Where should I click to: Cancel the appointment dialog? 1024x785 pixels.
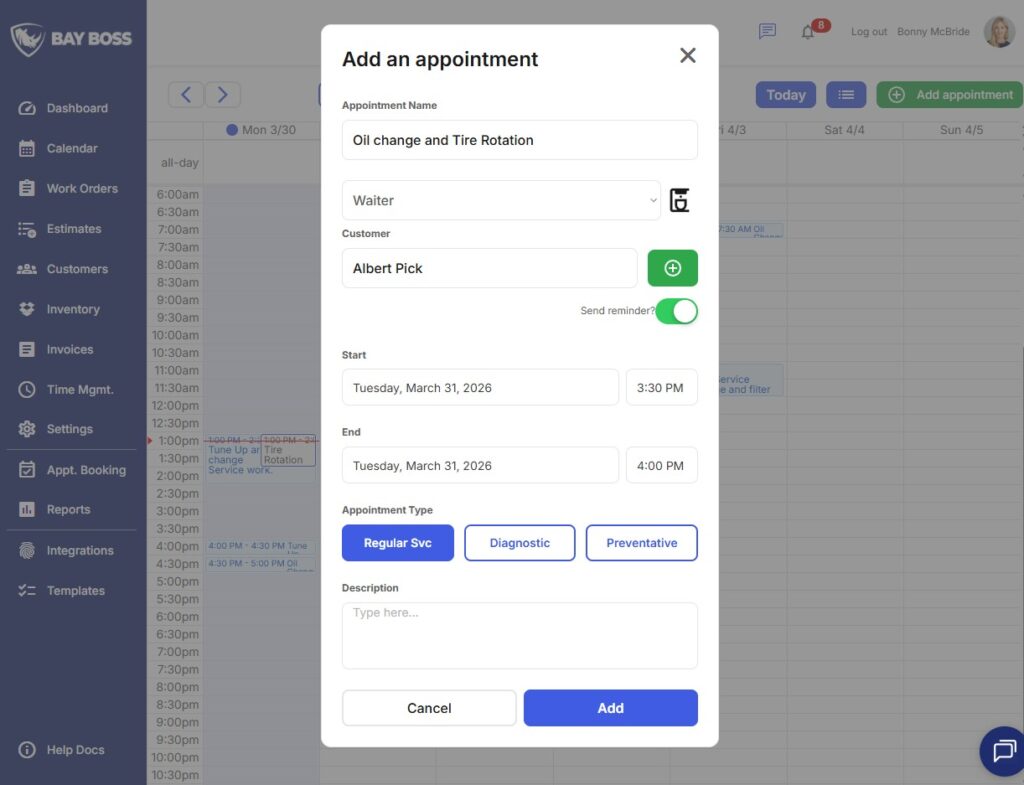pos(428,707)
